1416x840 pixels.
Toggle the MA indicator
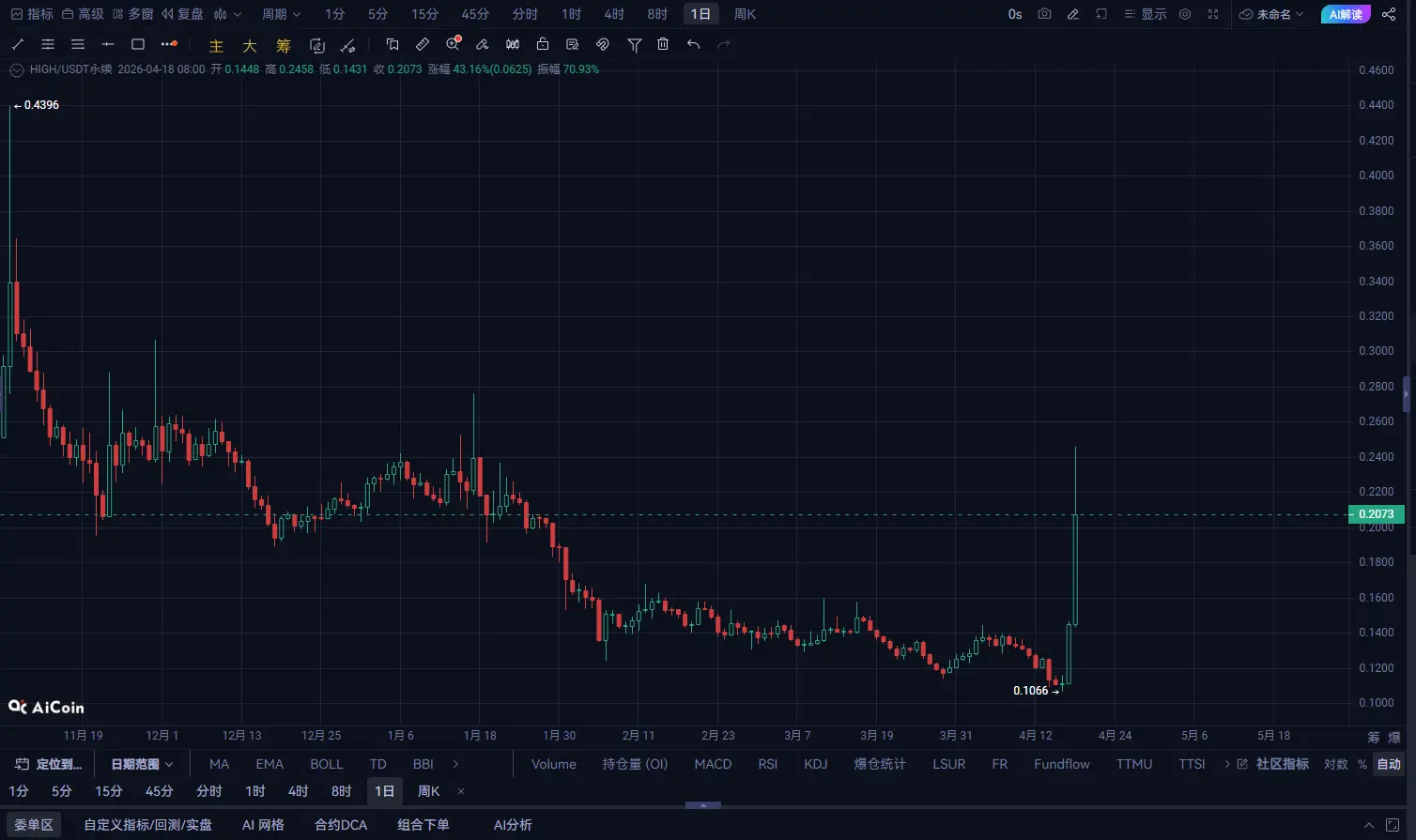219,764
